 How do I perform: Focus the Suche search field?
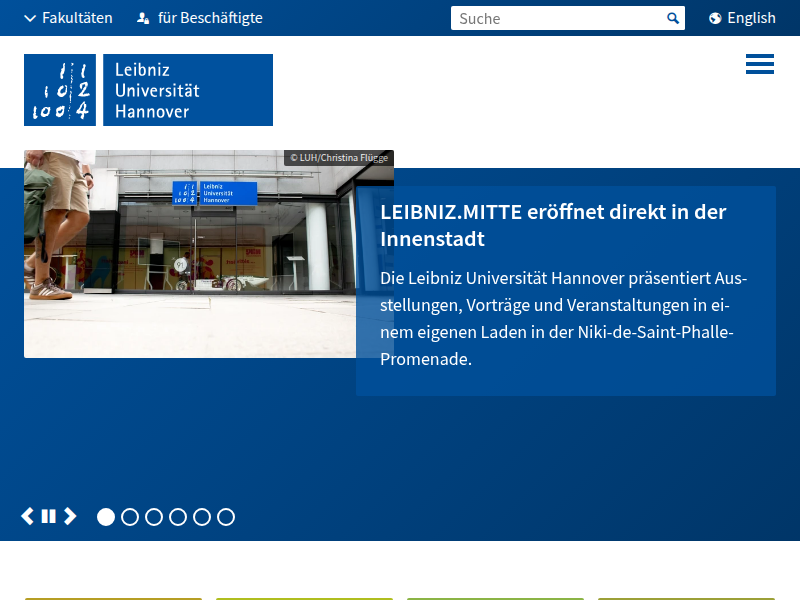pyautogui.click(x=559, y=18)
